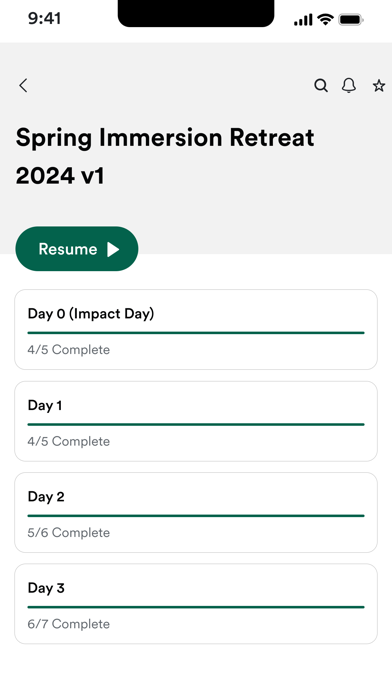Tap the 9:41 clock in status bar
Viewport: 392px width, 696px height.
click(44, 19)
